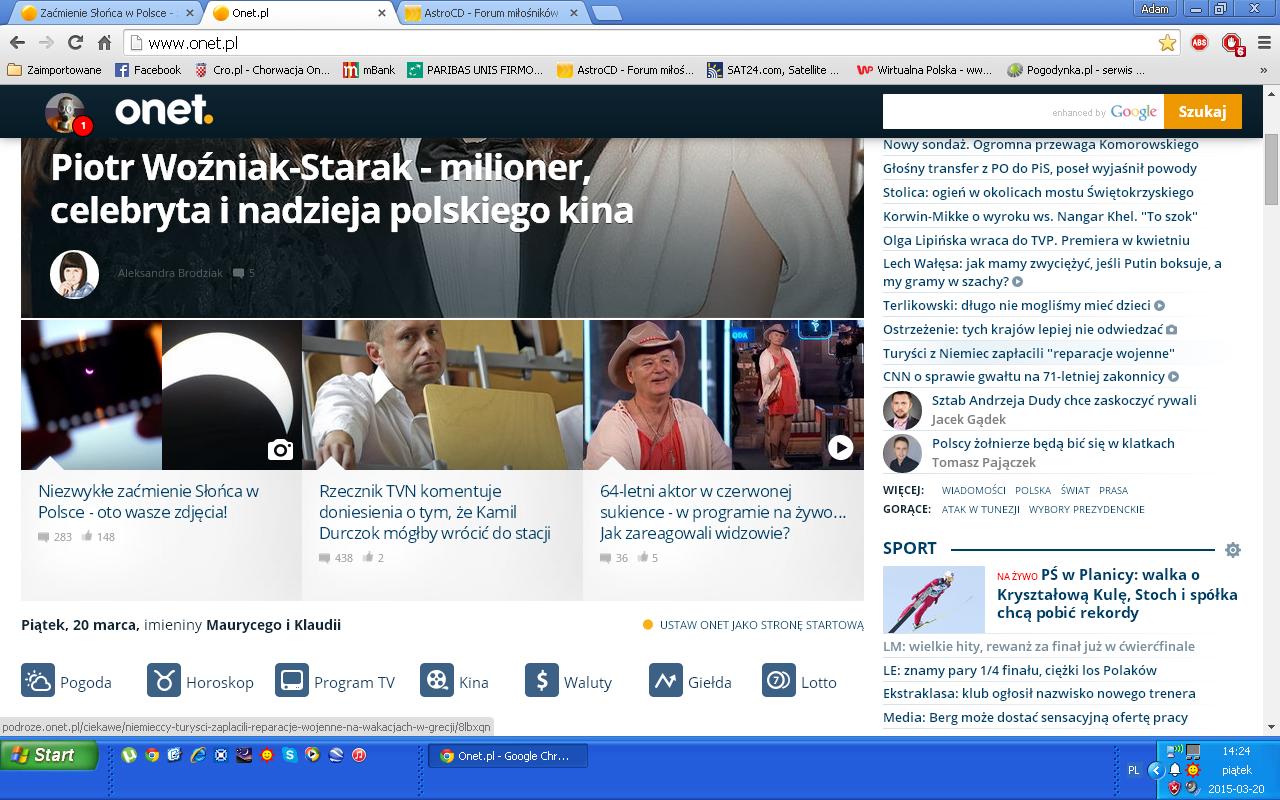The image size is (1280, 800).
Task: Launch Skype from the quick launch bar
Action: click(290, 756)
